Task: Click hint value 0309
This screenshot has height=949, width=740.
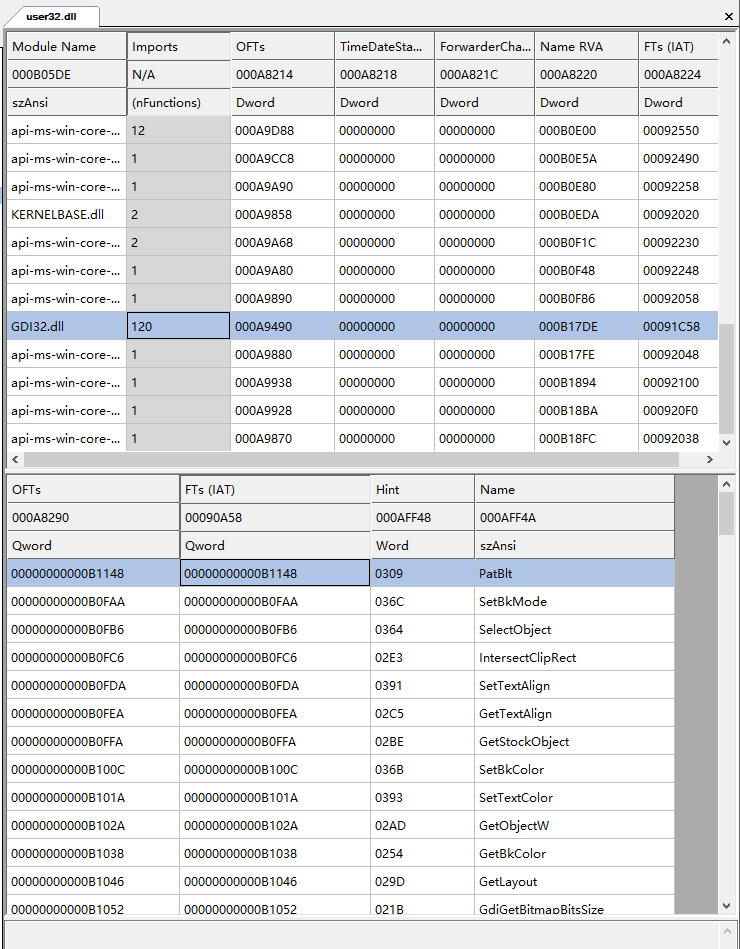Action: [x=422, y=573]
